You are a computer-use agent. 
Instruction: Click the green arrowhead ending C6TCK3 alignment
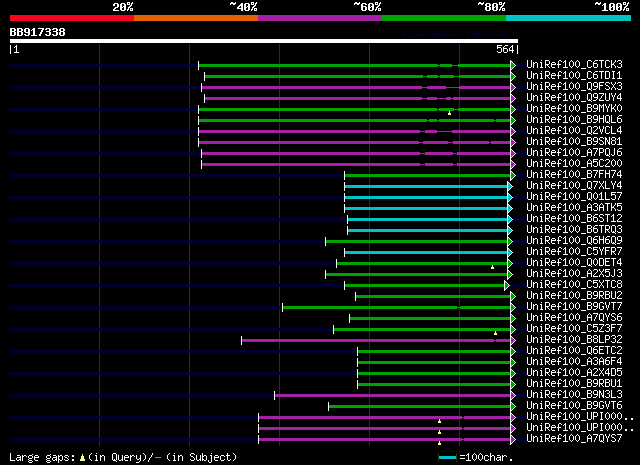513,65
